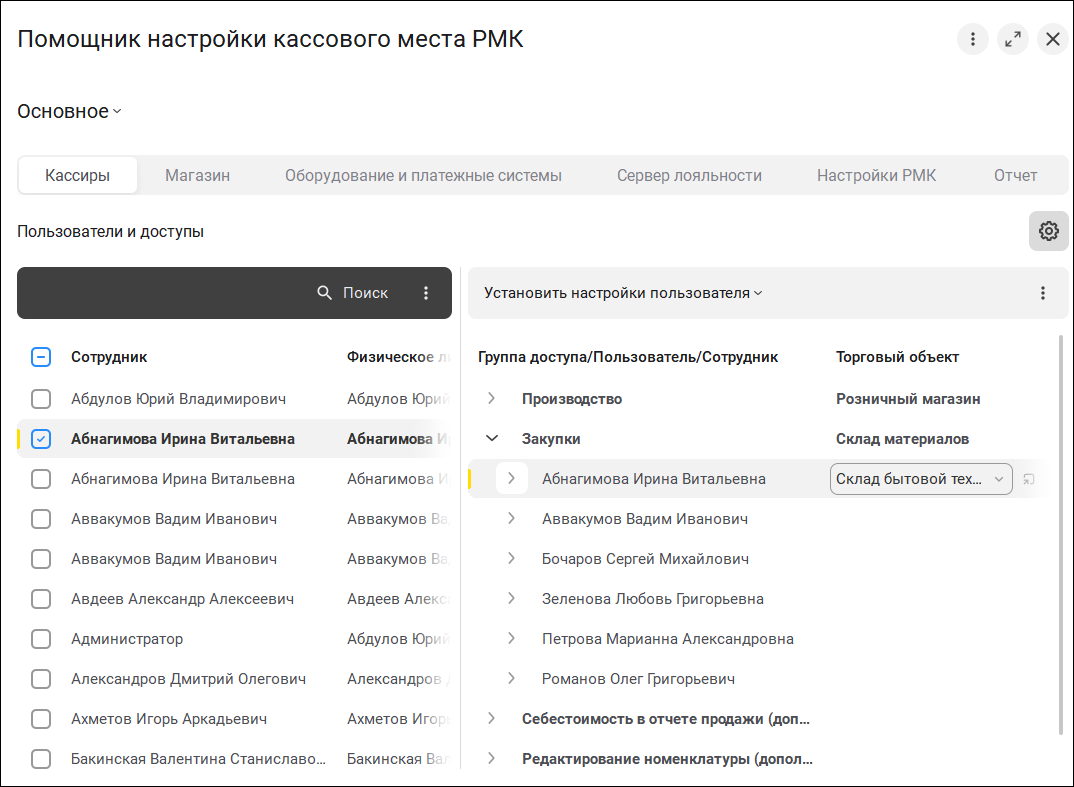The height and width of the screenshot is (787, 1074).
Task: Expand the Производство access group
Action: tap(491, 399)
